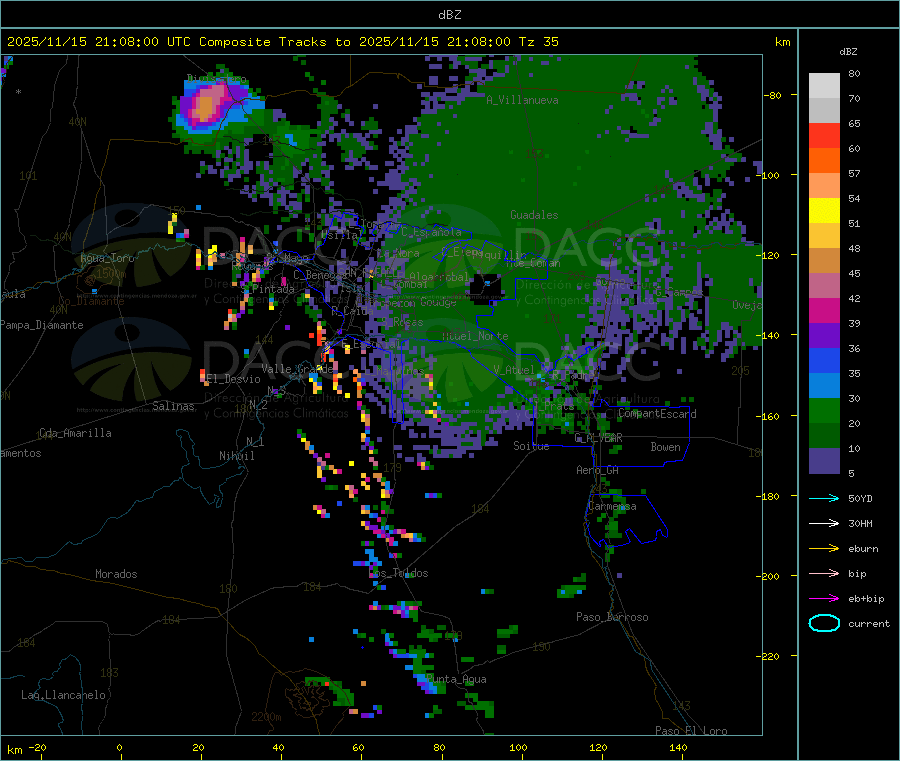Click the cyan 50YD track arrow in legend
This screenshot has width=900, height=761.
coord(824,498)
